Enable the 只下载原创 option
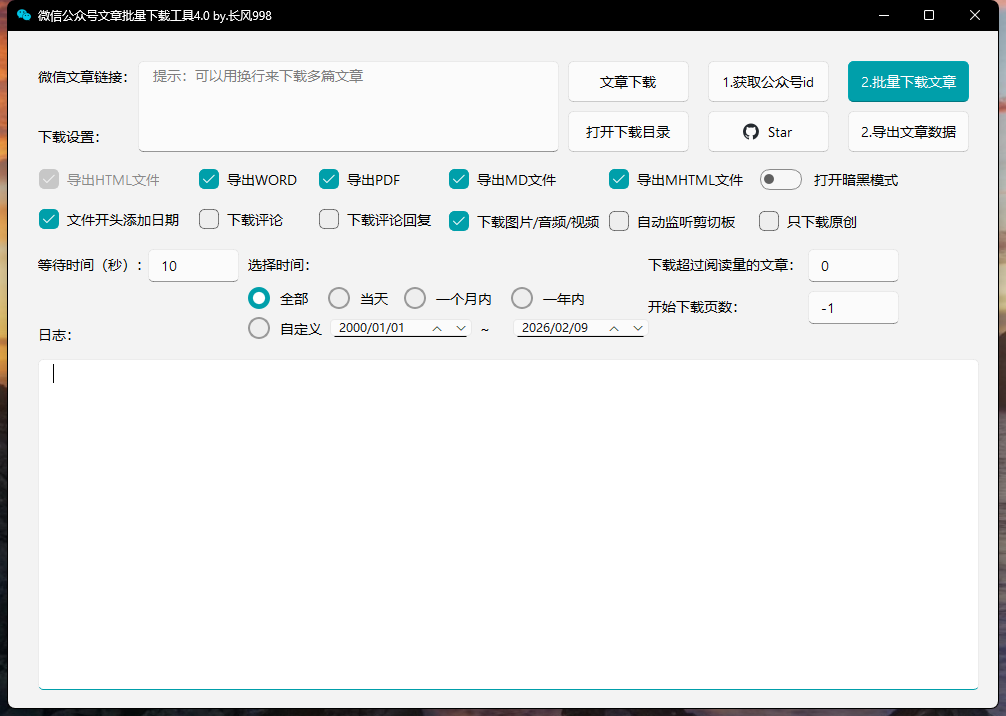The height and width of the screenshot is (716, 1006). coord(769,220)
